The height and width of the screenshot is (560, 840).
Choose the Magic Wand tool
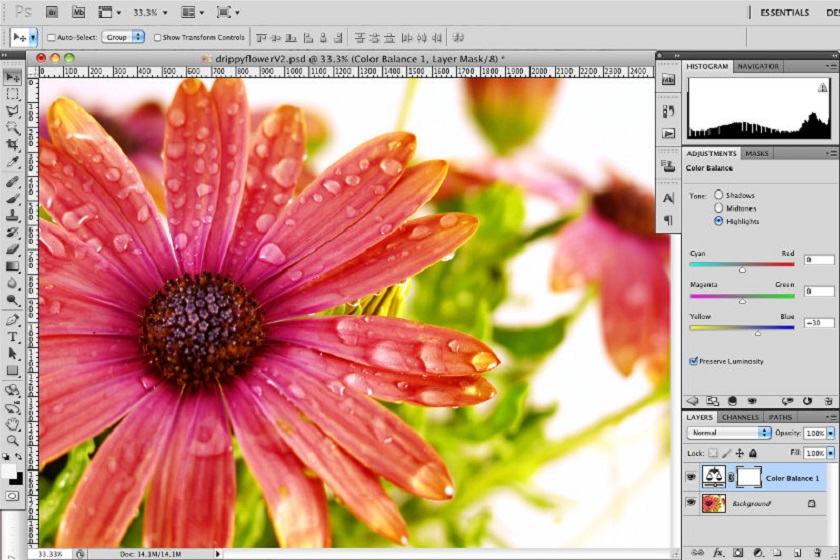[13, 128]
